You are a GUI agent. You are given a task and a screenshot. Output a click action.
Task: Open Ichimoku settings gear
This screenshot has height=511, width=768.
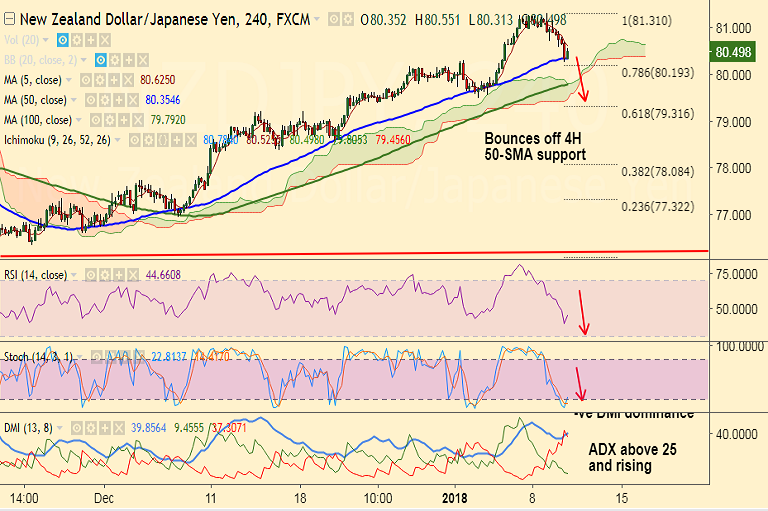[148, 141]
